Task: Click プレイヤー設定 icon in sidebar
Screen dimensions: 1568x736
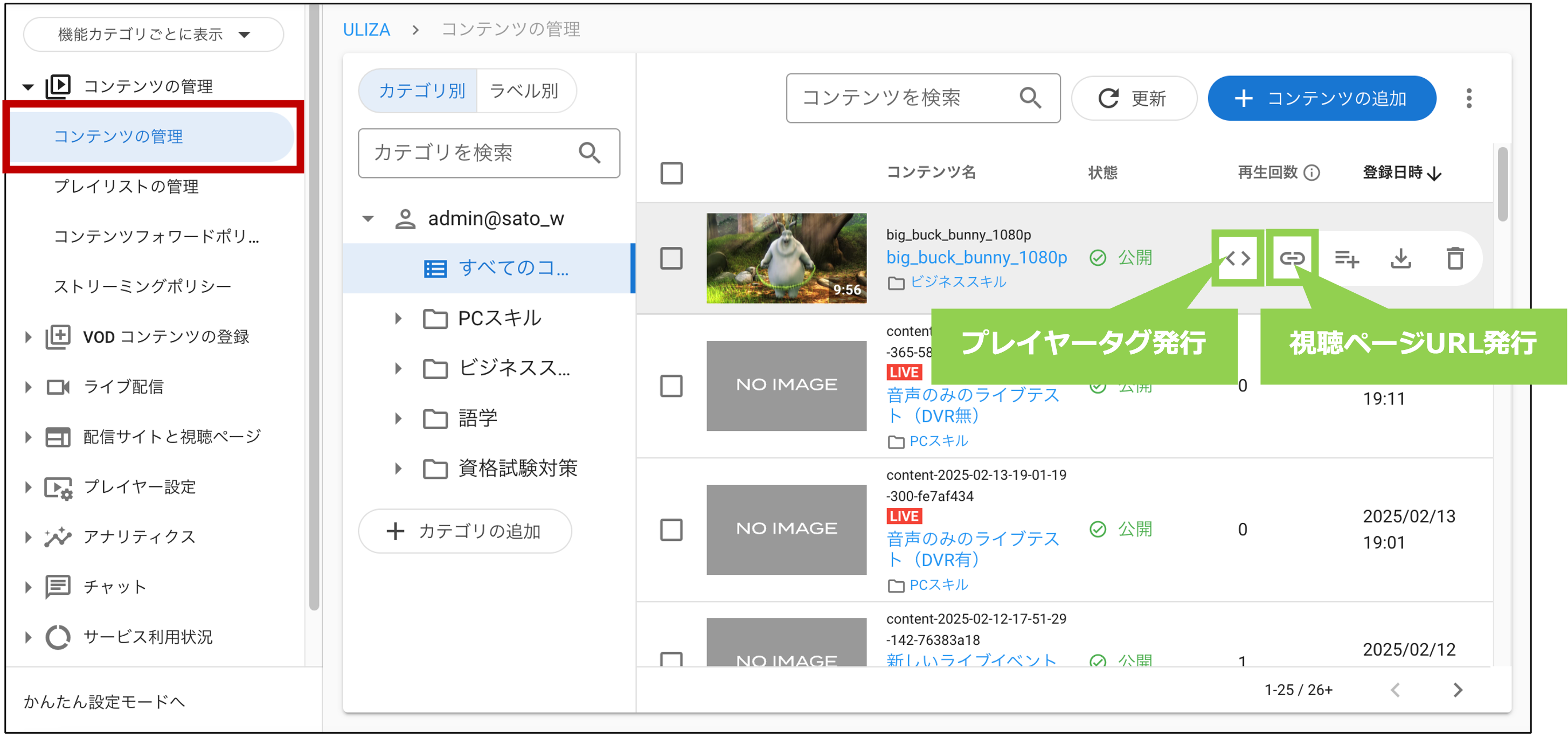Action: click(x=58, y=487)
